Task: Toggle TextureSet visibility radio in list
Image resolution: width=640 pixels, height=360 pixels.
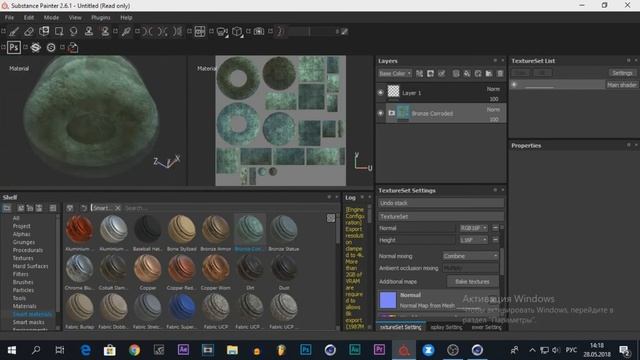Action: coord(514,84)
